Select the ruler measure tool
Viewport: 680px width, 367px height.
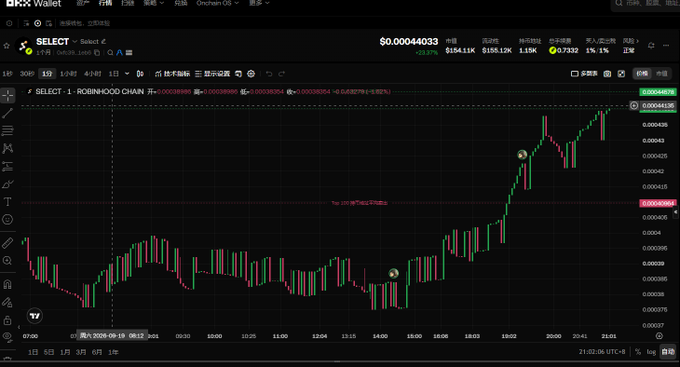point(7,243)
